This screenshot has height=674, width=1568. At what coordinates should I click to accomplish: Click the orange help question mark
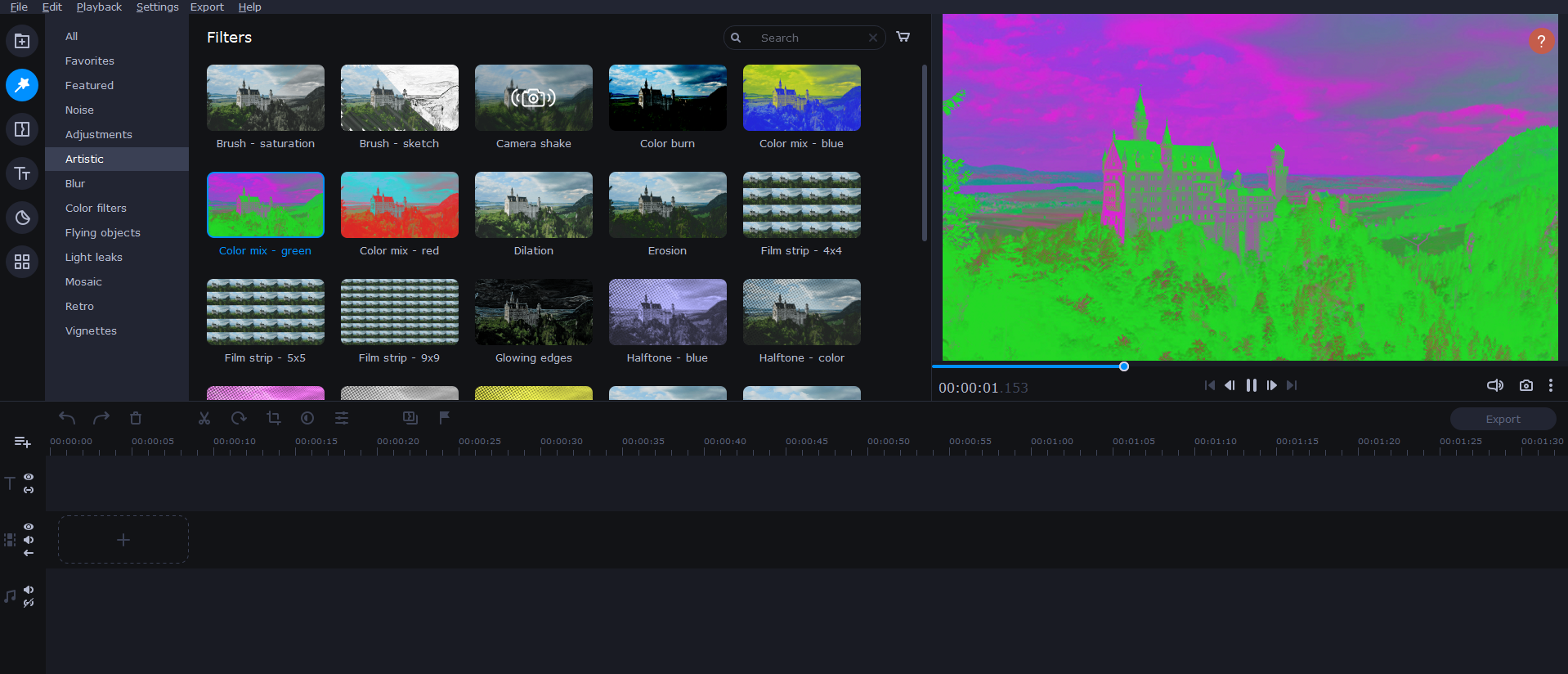[x=1541, y=41]
